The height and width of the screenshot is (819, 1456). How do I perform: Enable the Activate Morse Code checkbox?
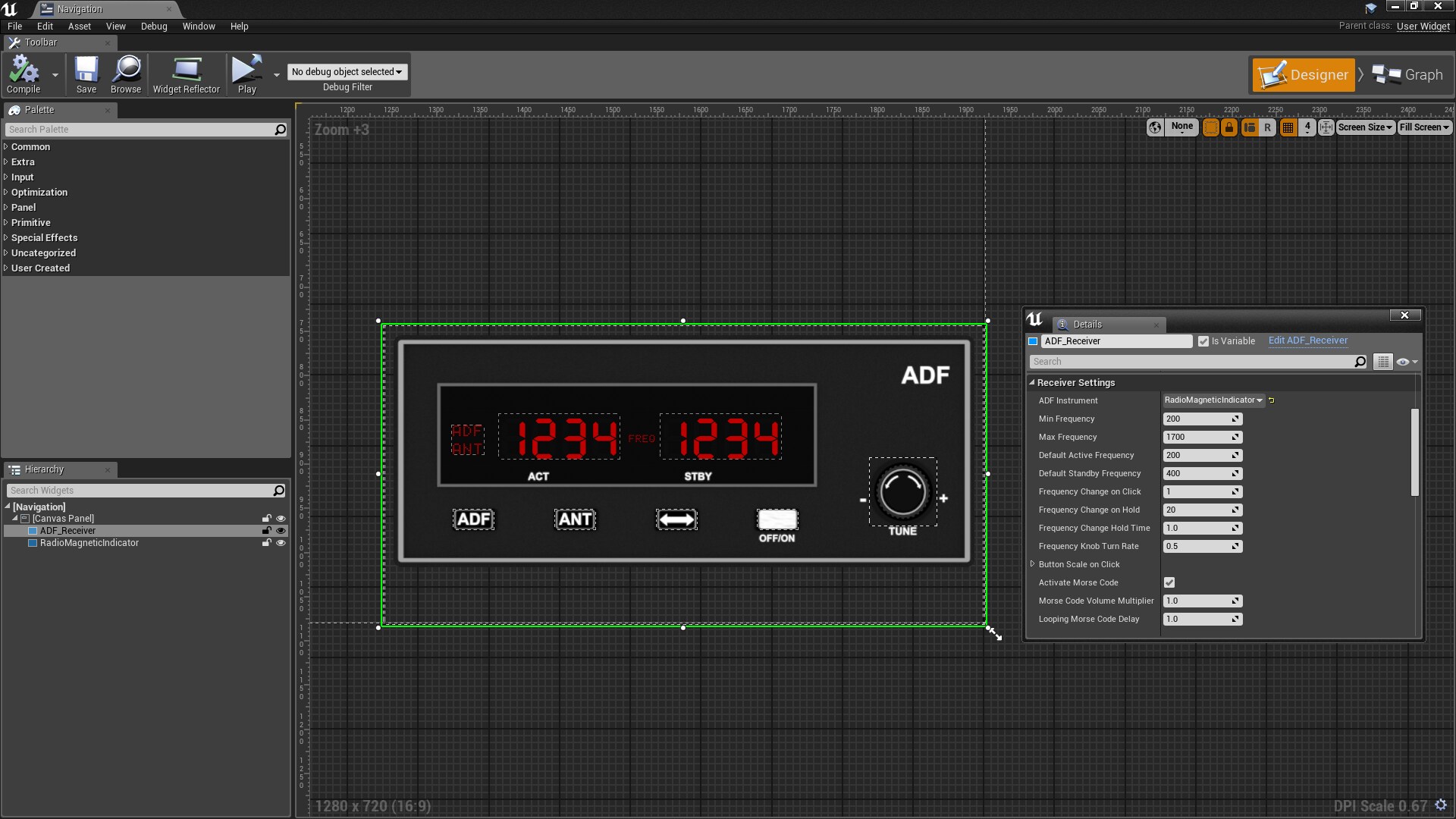click(1169, 582)
